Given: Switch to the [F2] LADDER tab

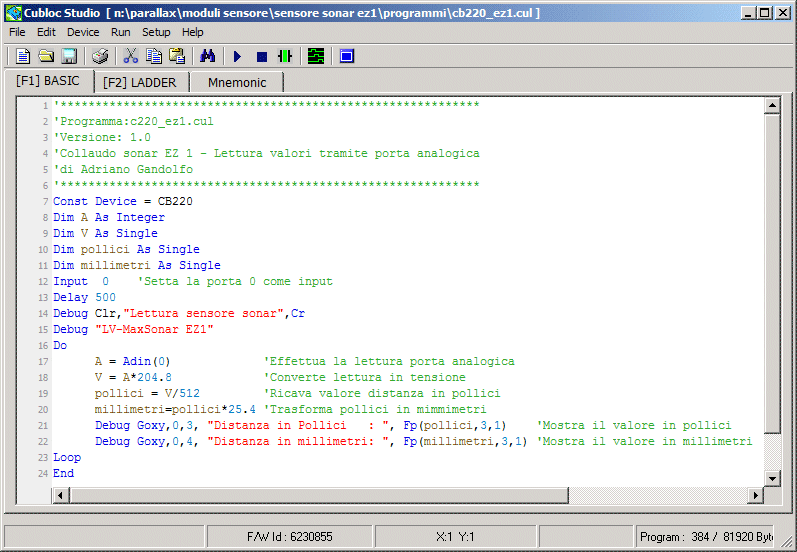Looking at the screenshot, I should 139,82.
